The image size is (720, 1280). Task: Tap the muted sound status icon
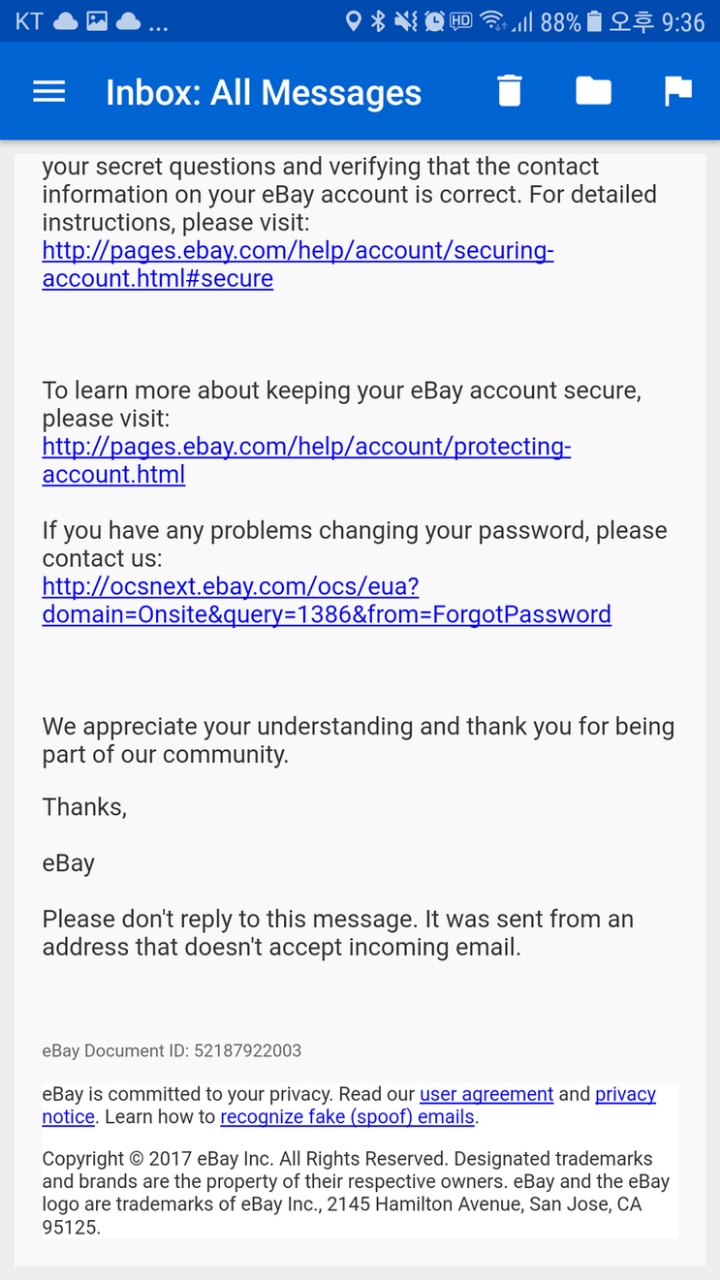(405, 21)
